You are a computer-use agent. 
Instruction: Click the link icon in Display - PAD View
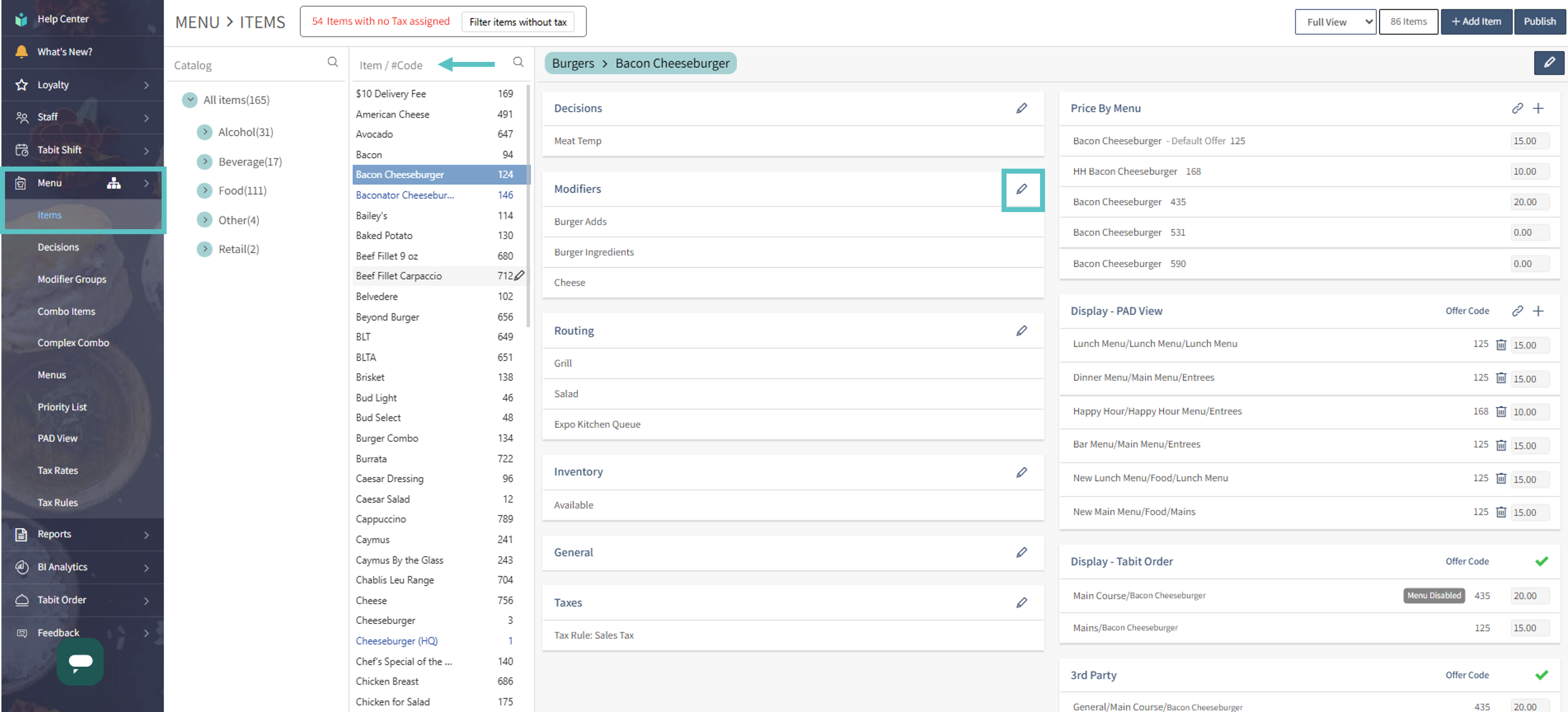point(1517,311)
